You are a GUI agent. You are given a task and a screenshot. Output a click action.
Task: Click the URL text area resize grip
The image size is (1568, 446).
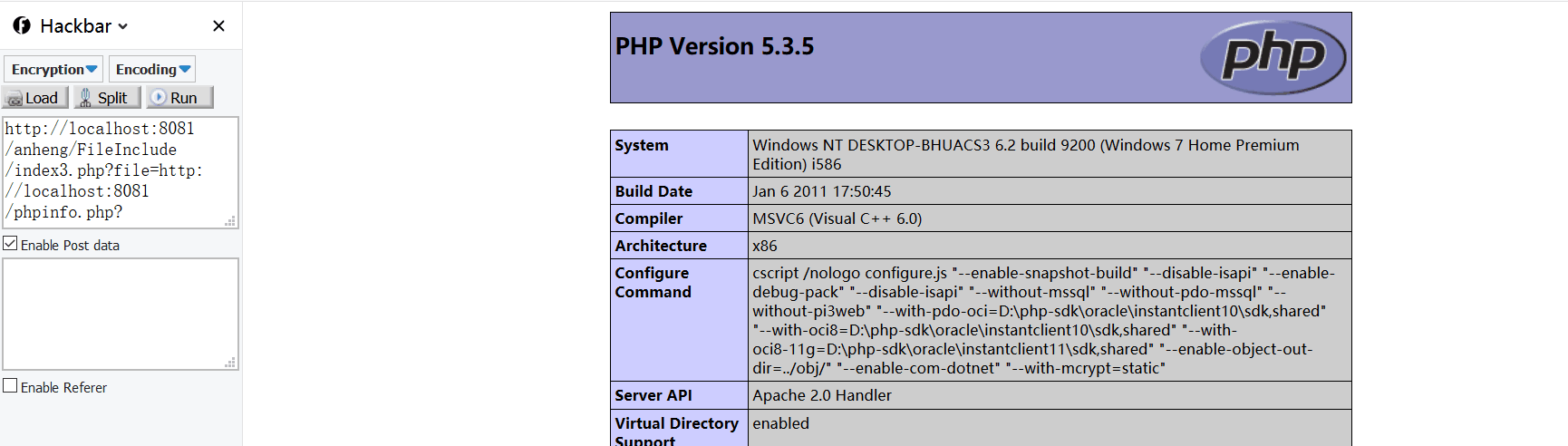(x=230, y=220)
